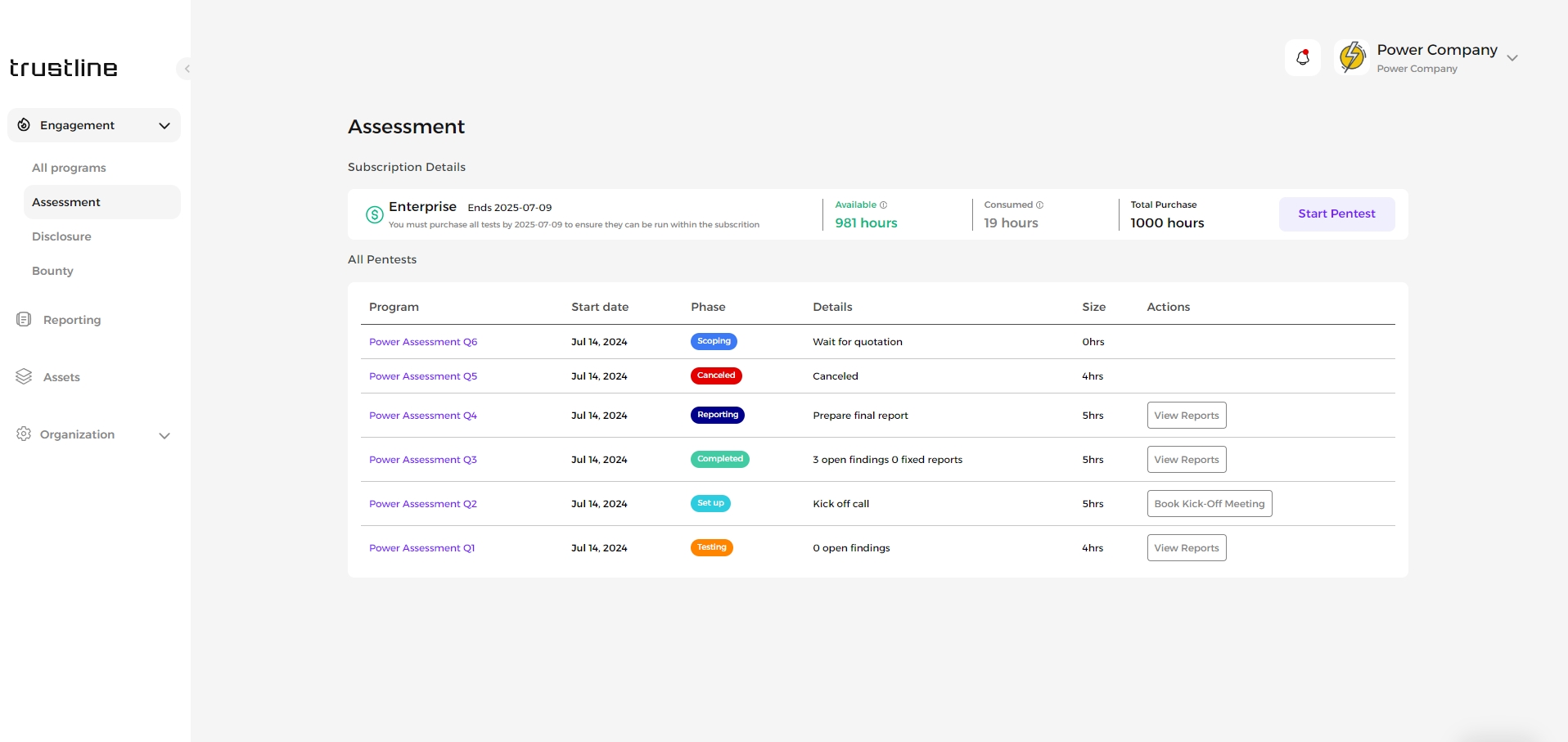Click the Organization gear icon
The image size is (1568, 742).
coord(24,434)
